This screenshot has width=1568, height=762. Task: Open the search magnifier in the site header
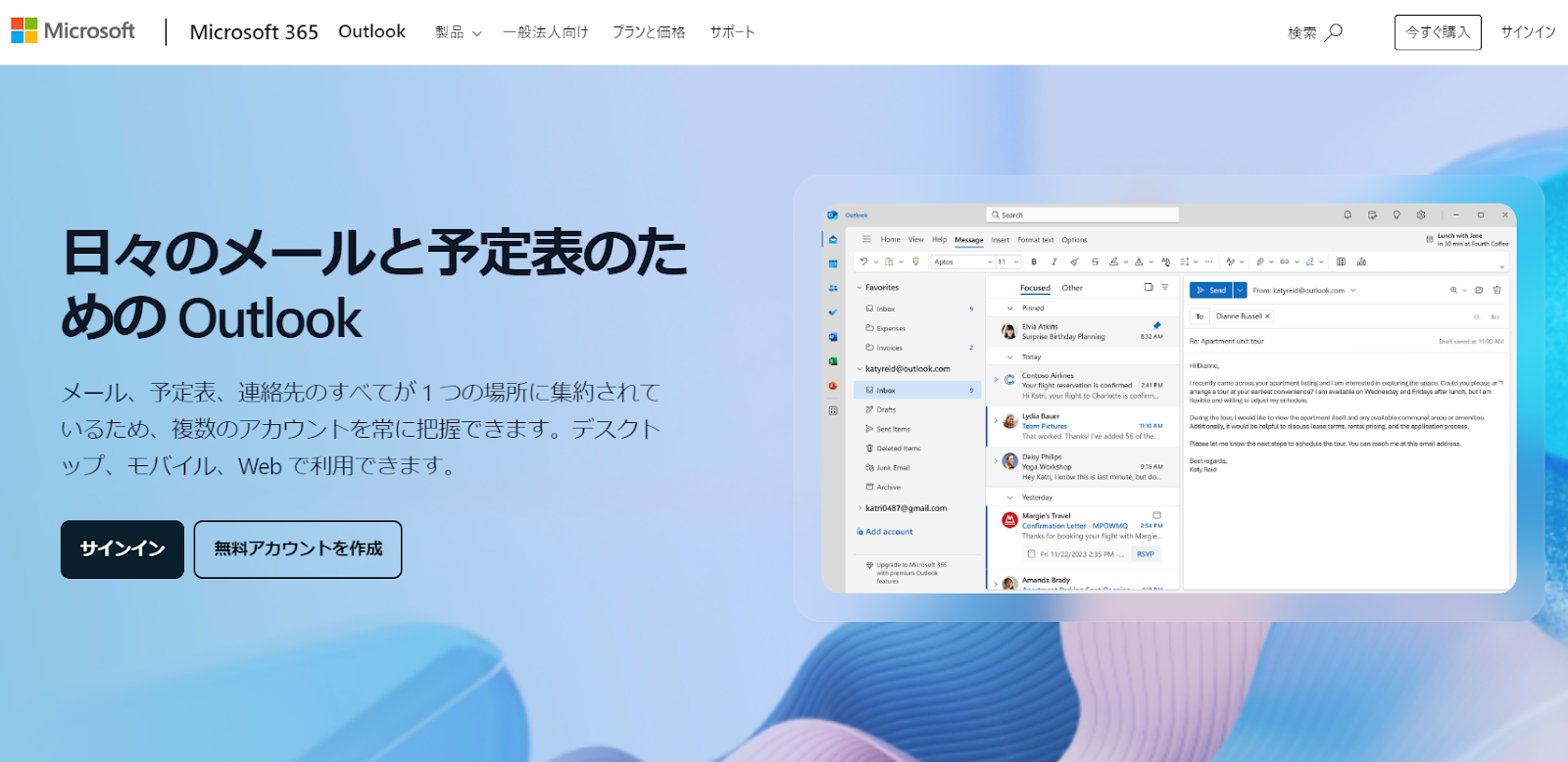pos(1333,32)
